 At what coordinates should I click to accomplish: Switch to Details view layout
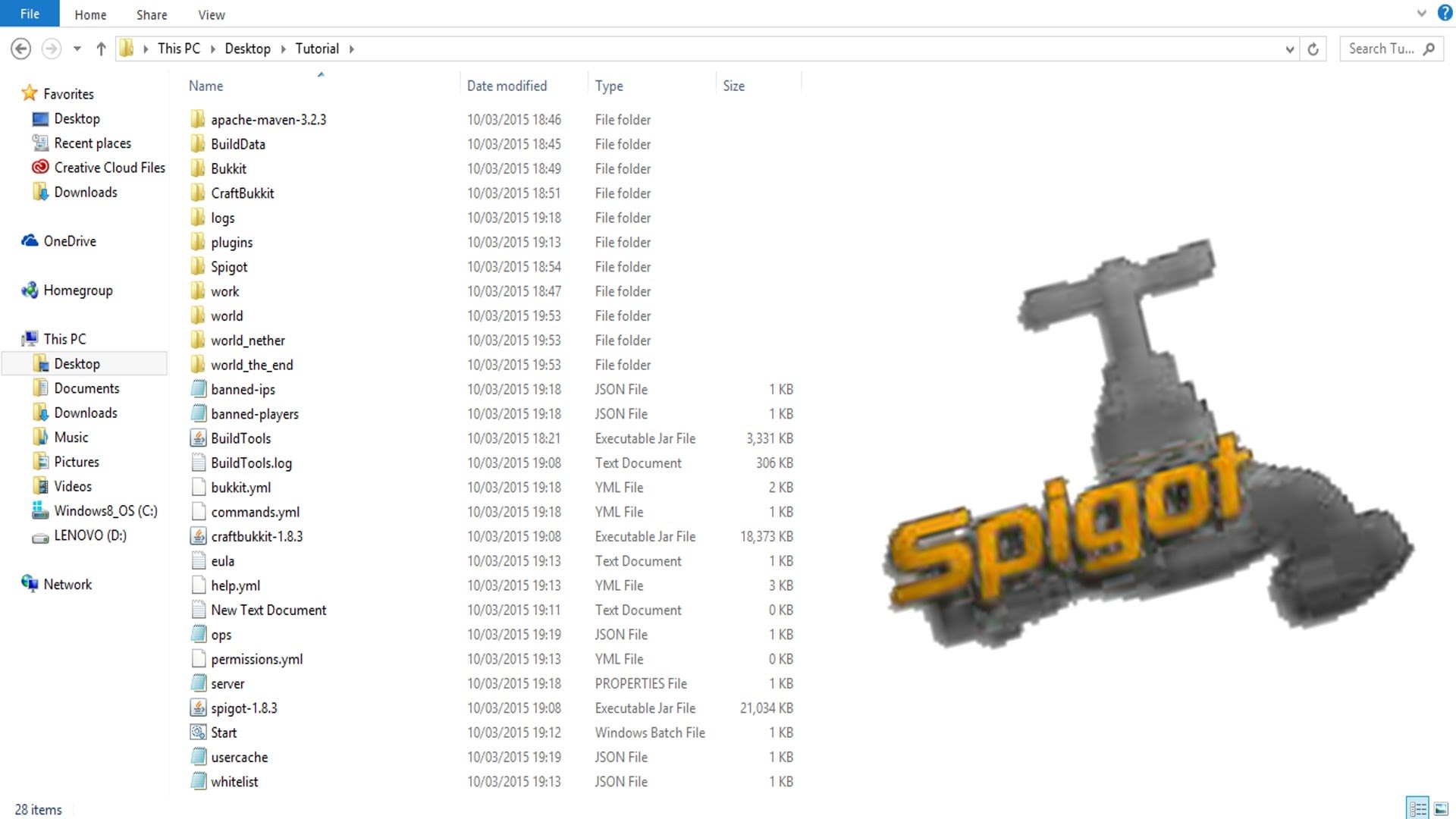tap(1417, 808)
